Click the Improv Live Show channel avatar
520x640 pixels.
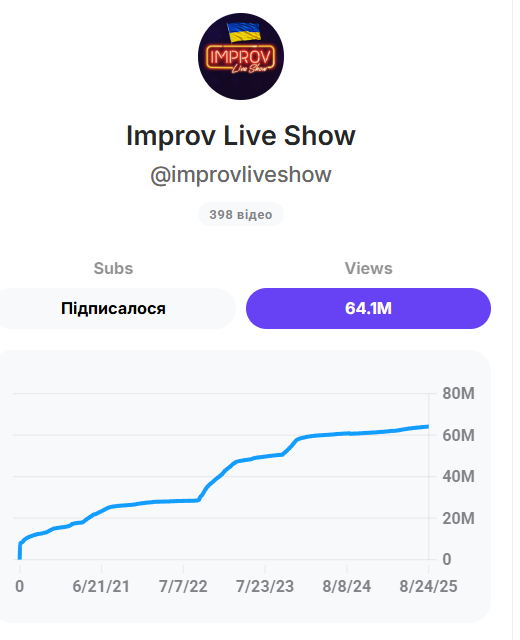click(x=241, y=56)
